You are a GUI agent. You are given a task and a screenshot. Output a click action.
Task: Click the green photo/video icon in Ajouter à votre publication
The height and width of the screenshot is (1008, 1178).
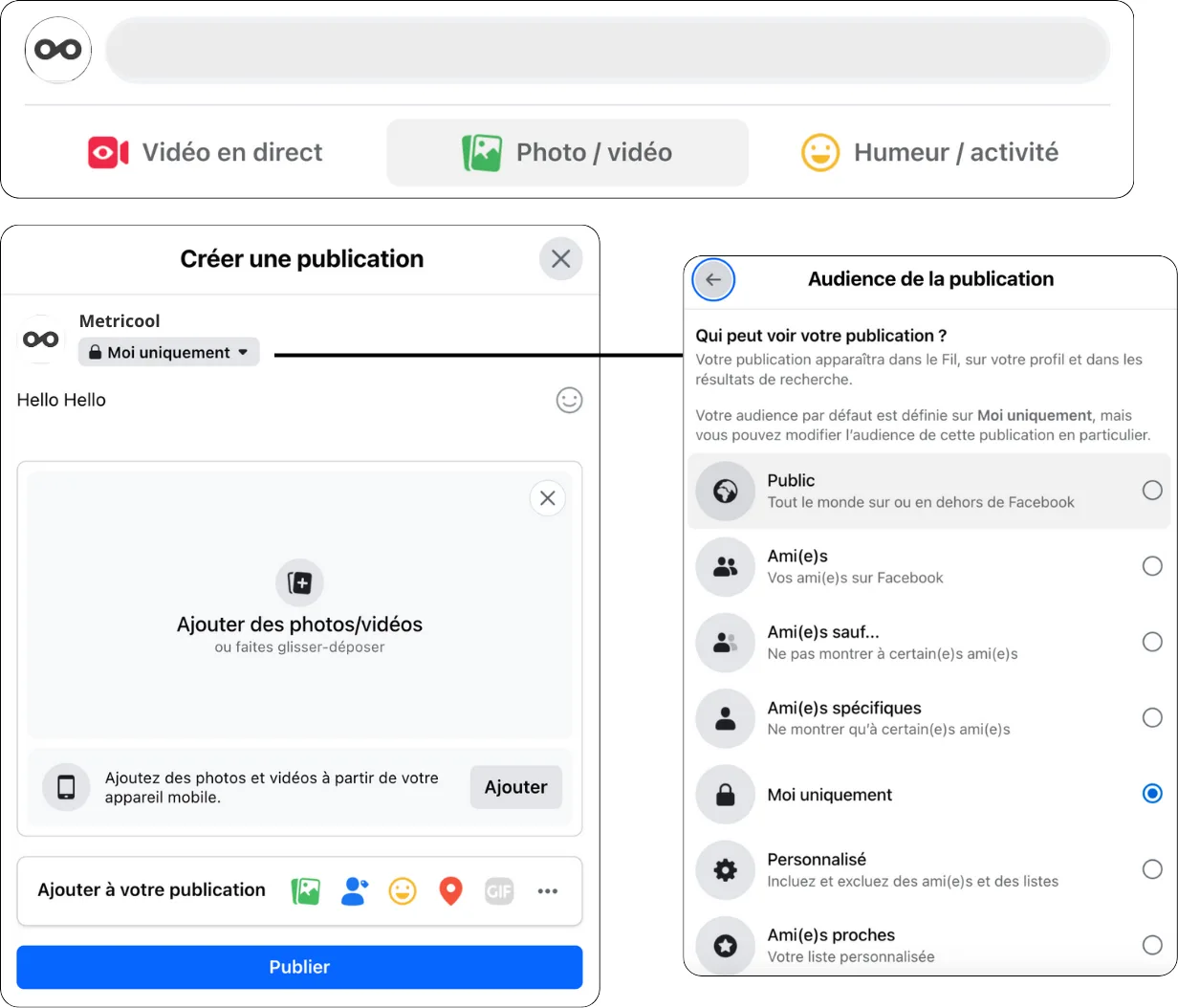(305, 891)
